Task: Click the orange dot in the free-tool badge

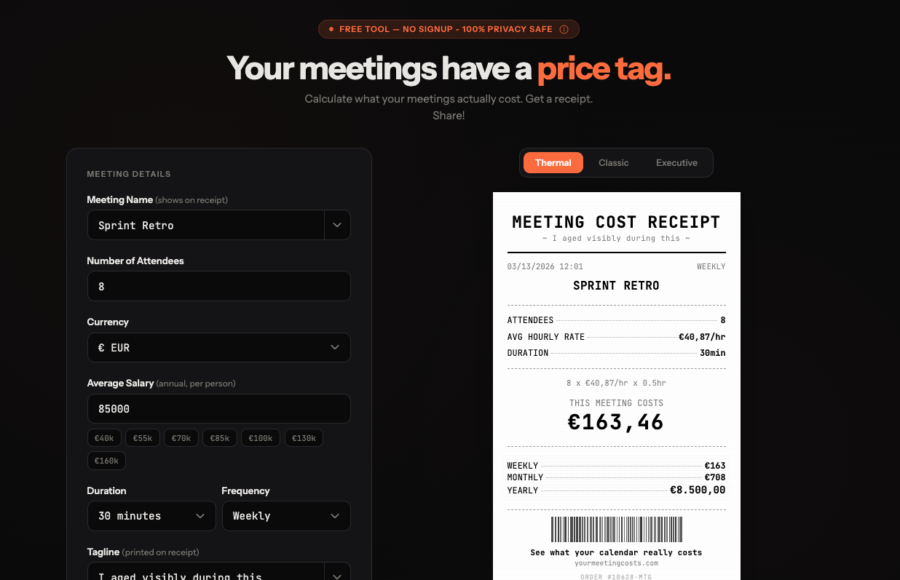Action: coord(331,30)
